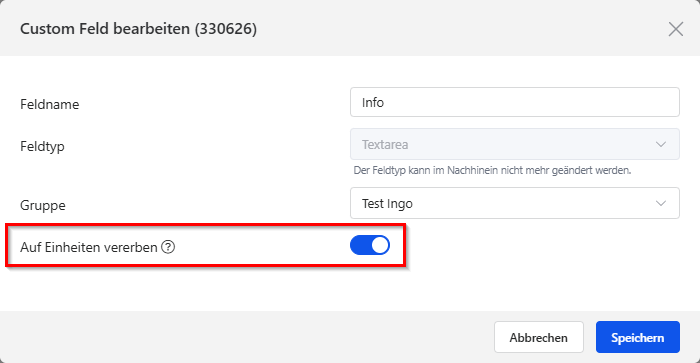Click the greyed Textarea value text
Image resolution: width=700 pixels, height=363 pixels.
pos(385,145)
